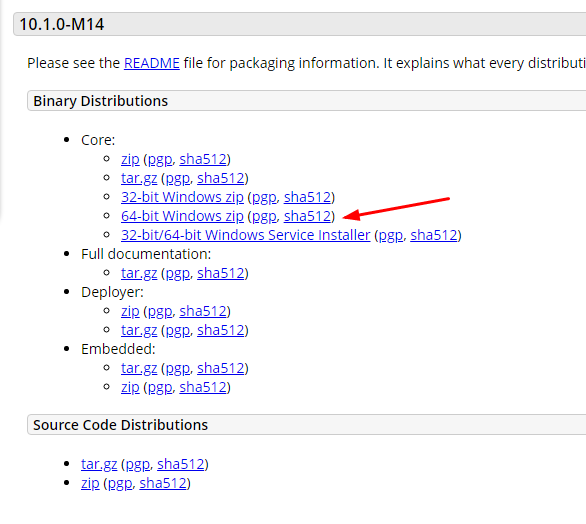
Task: Open pgp for Source Code tar.gz
Action: (138, 465)
